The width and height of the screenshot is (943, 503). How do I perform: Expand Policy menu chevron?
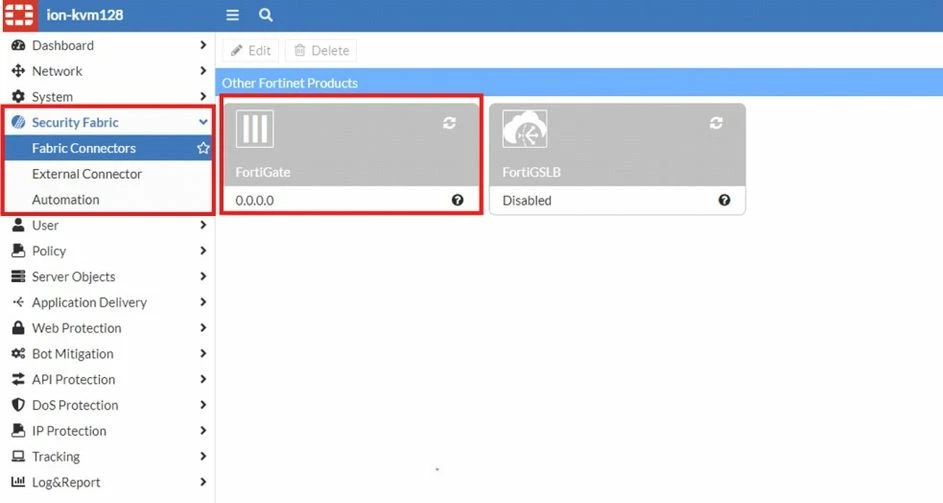[x=203, y=250]
